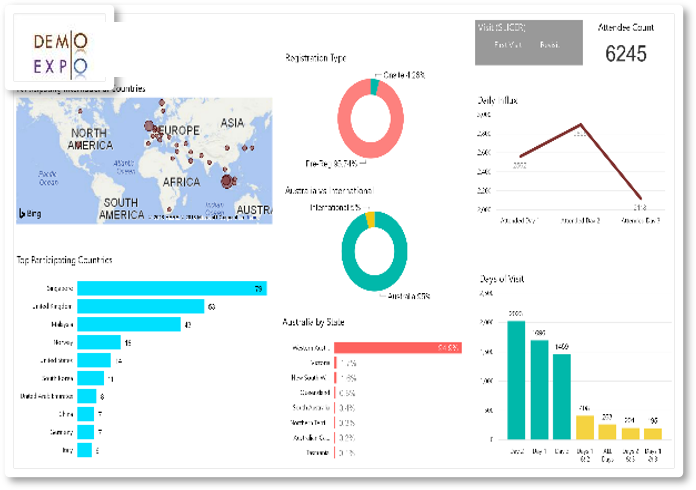Select the Singapore bar in Top Participating Countries
Screen dimensions: 696x490
pyautogui.click(x=171, y=289)
